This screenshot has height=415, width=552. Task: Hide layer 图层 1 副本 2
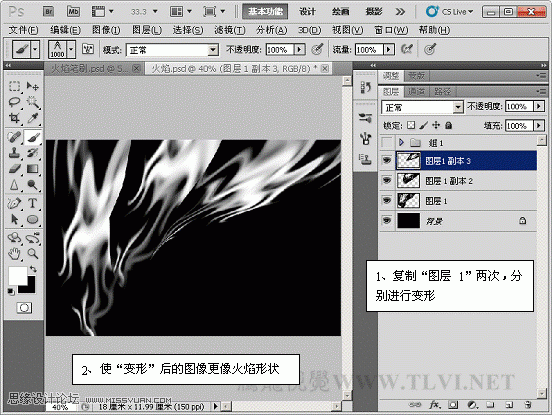pos(387,181)
